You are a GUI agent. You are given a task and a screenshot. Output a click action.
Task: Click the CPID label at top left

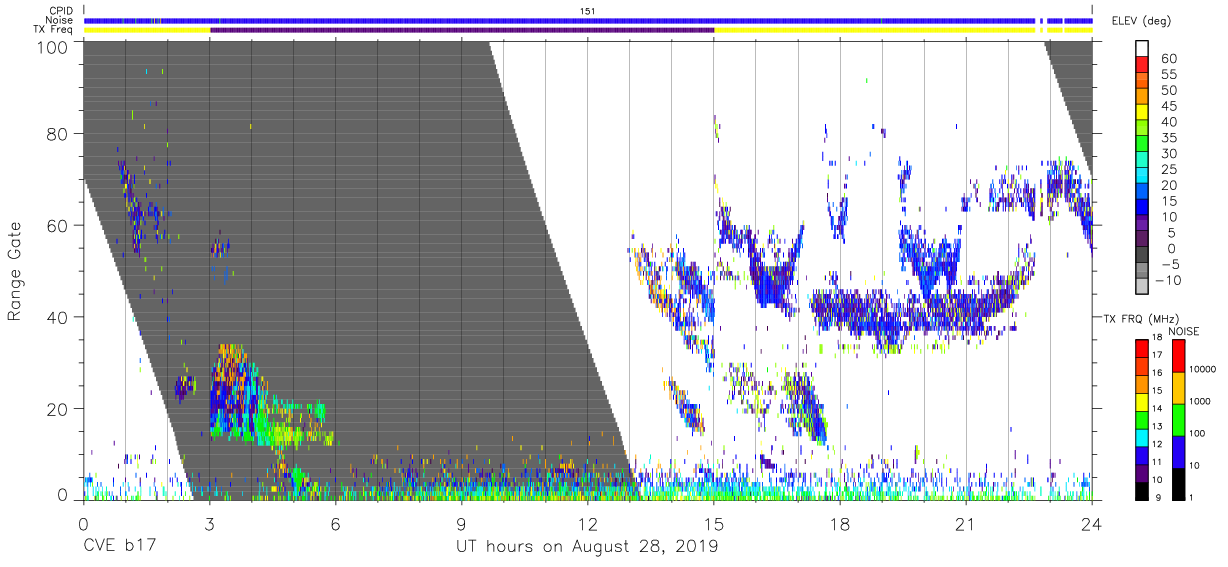tap(59, 11)
